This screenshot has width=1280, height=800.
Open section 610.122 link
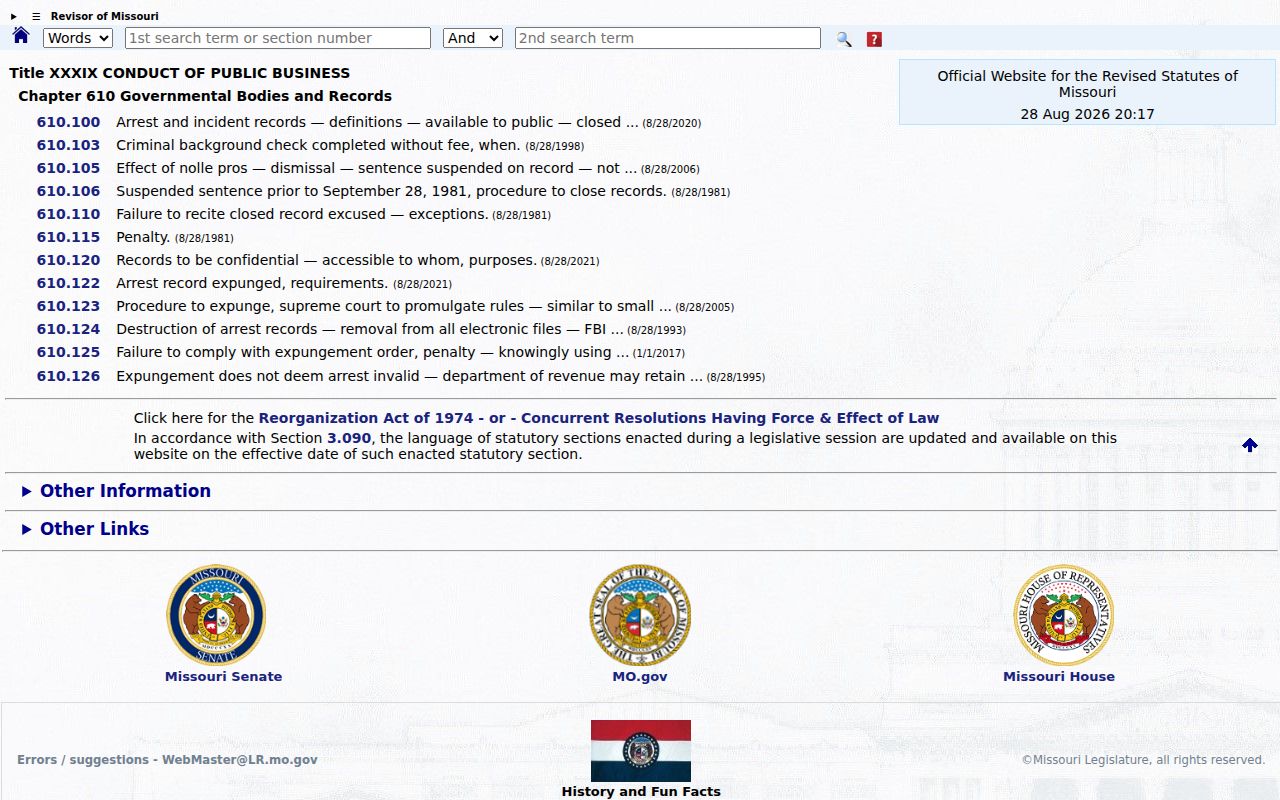[68, 283]
